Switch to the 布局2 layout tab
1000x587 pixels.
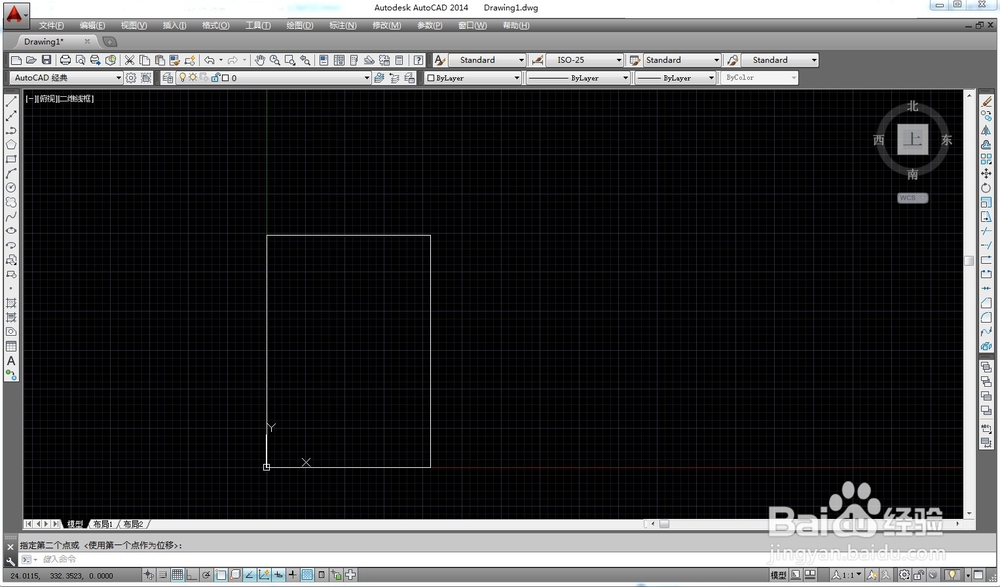coord(133,524)
